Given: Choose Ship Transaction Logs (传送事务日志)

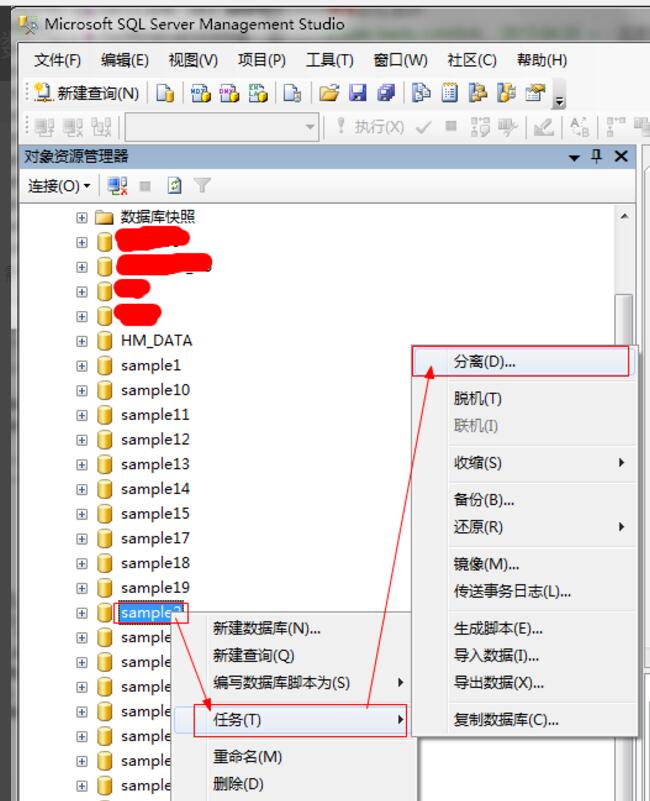Looking at the screenshot, I should tap(523, 592).
